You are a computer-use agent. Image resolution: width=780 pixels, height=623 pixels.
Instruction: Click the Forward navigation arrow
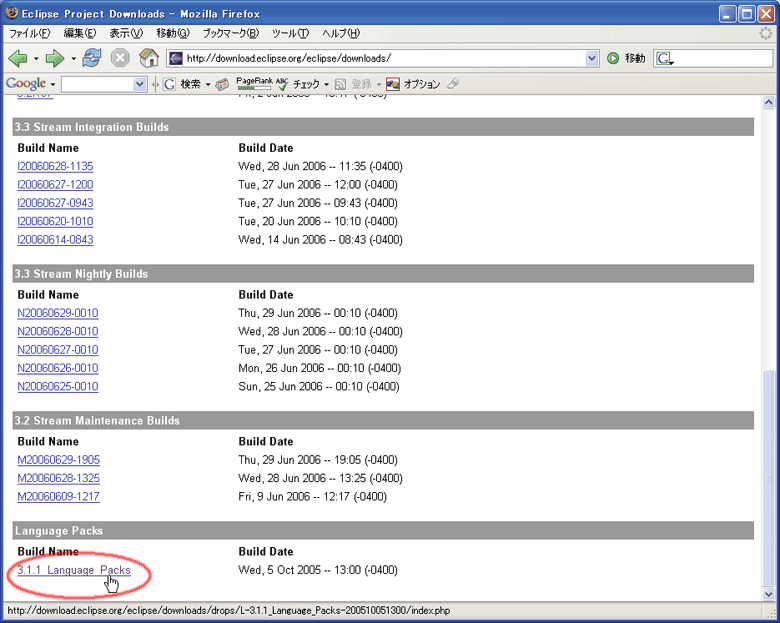click(x=55, y=59)
